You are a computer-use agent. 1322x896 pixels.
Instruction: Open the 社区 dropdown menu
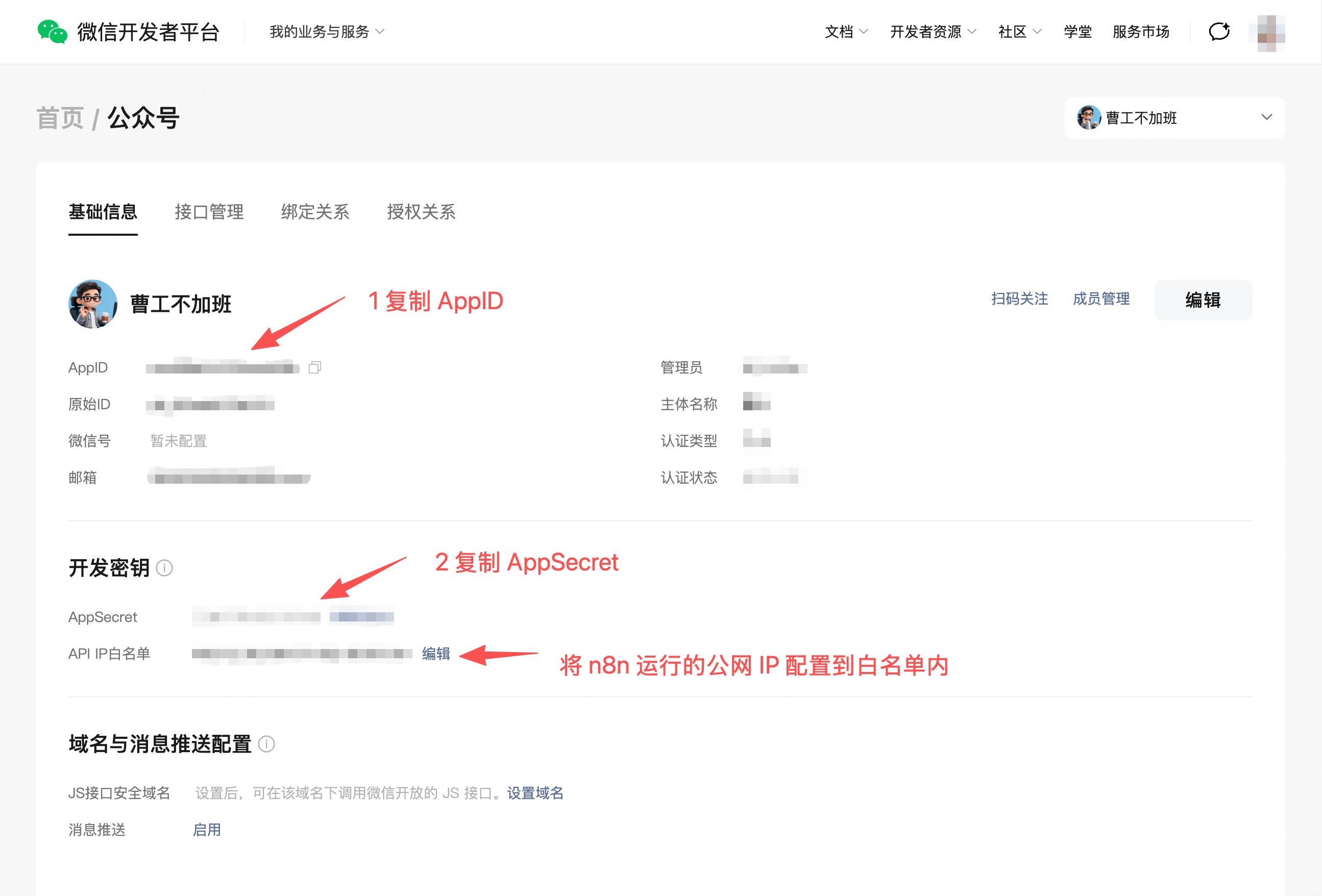tap(1019, 32)
